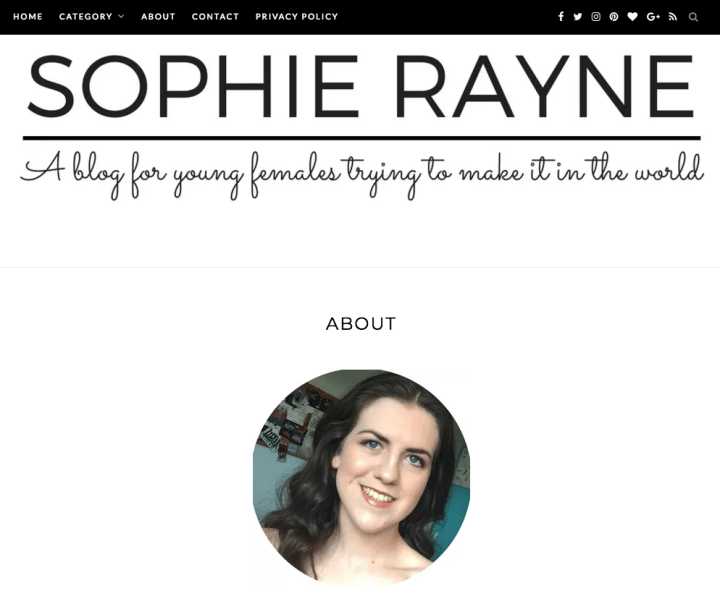The image size is (720, 604).
Task: Click the About page heading
Action: pyautogui.click(x=360, y=324)
